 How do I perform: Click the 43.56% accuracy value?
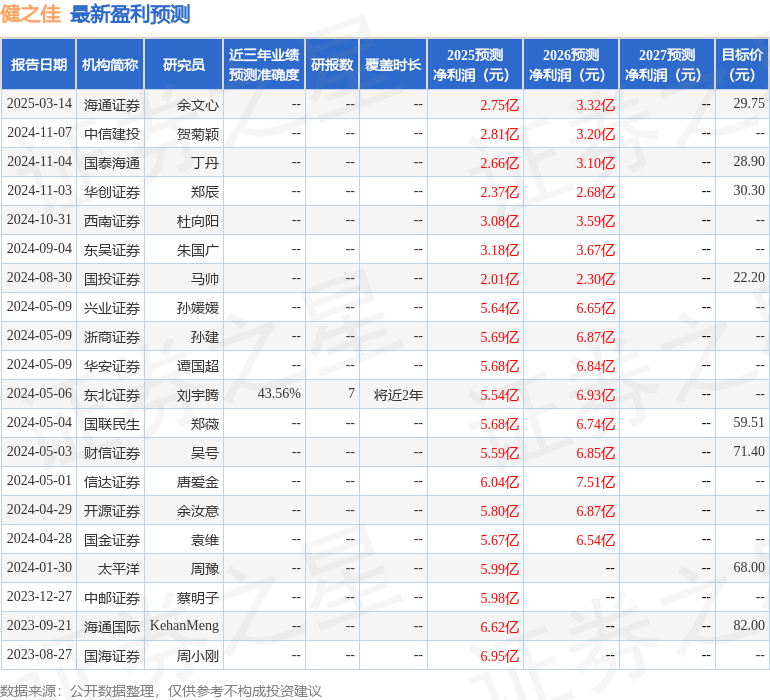[x=279, y=393]
